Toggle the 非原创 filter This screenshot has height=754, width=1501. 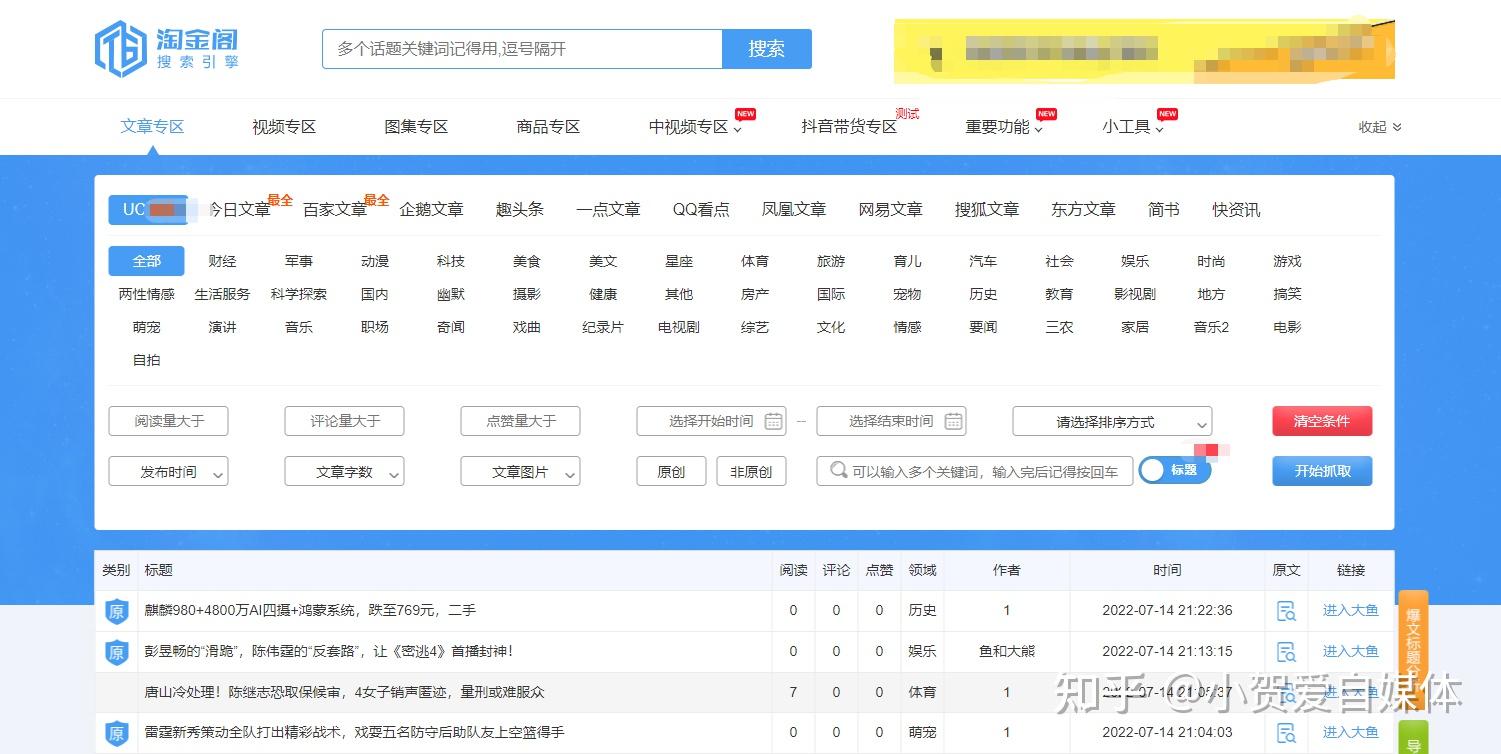coord(751,471)
